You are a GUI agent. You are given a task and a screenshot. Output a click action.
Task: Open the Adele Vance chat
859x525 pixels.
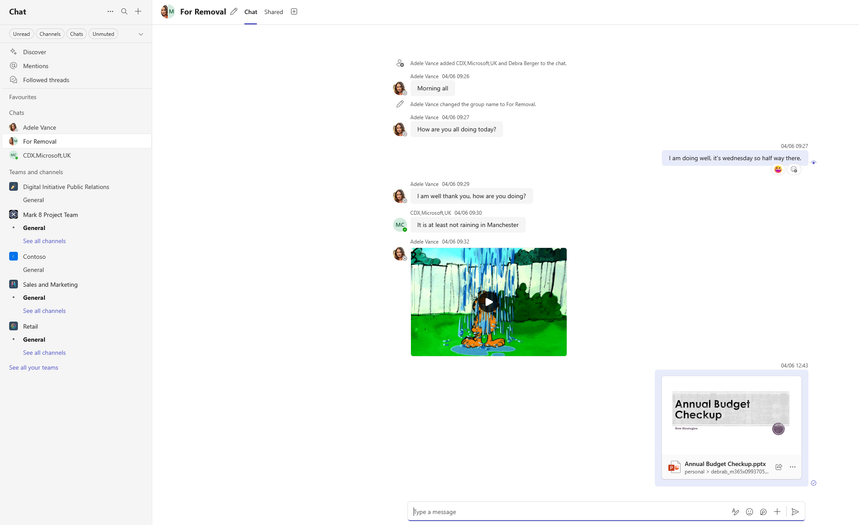tap(76, 127)
